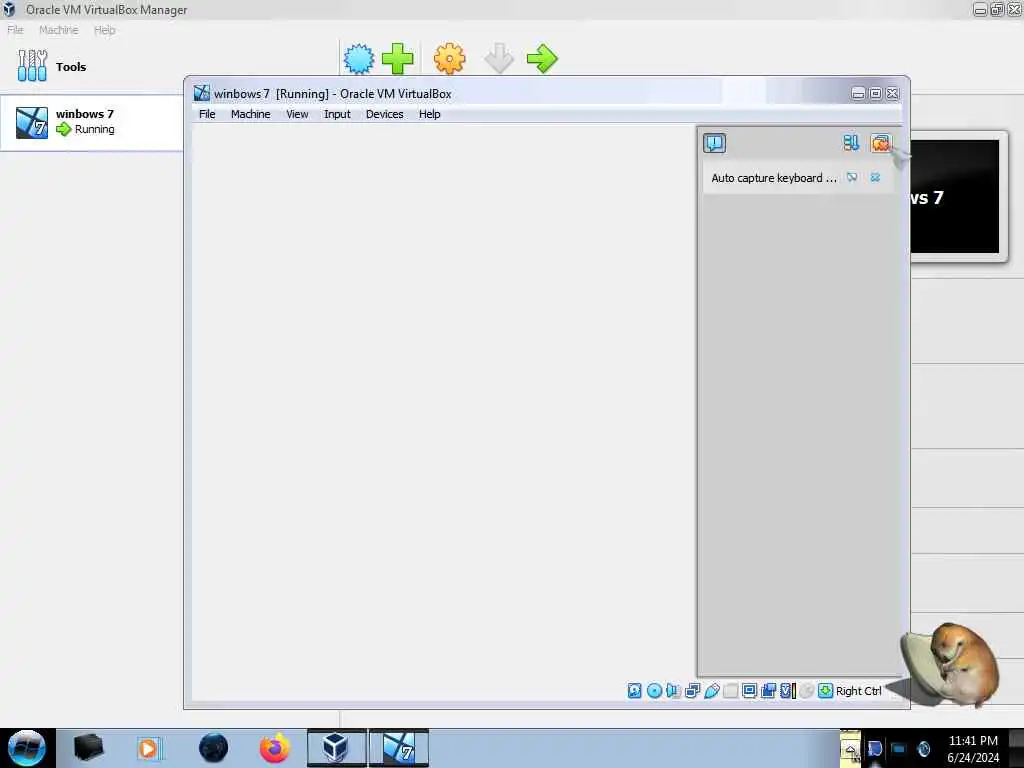Click the keep finished notifications icon
The height and width of the screenshot is (768, 1024).
tap(851, 143)
